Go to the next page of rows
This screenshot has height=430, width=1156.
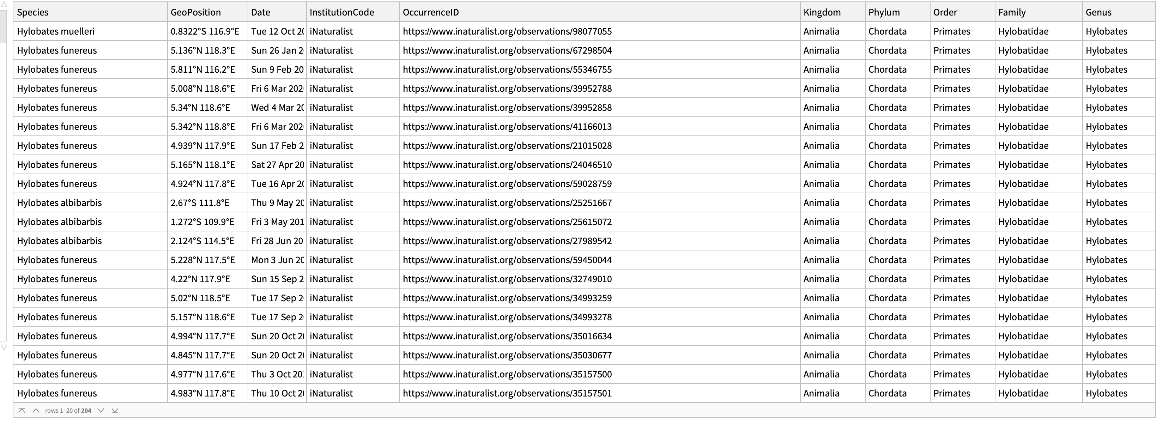[100, 411]
